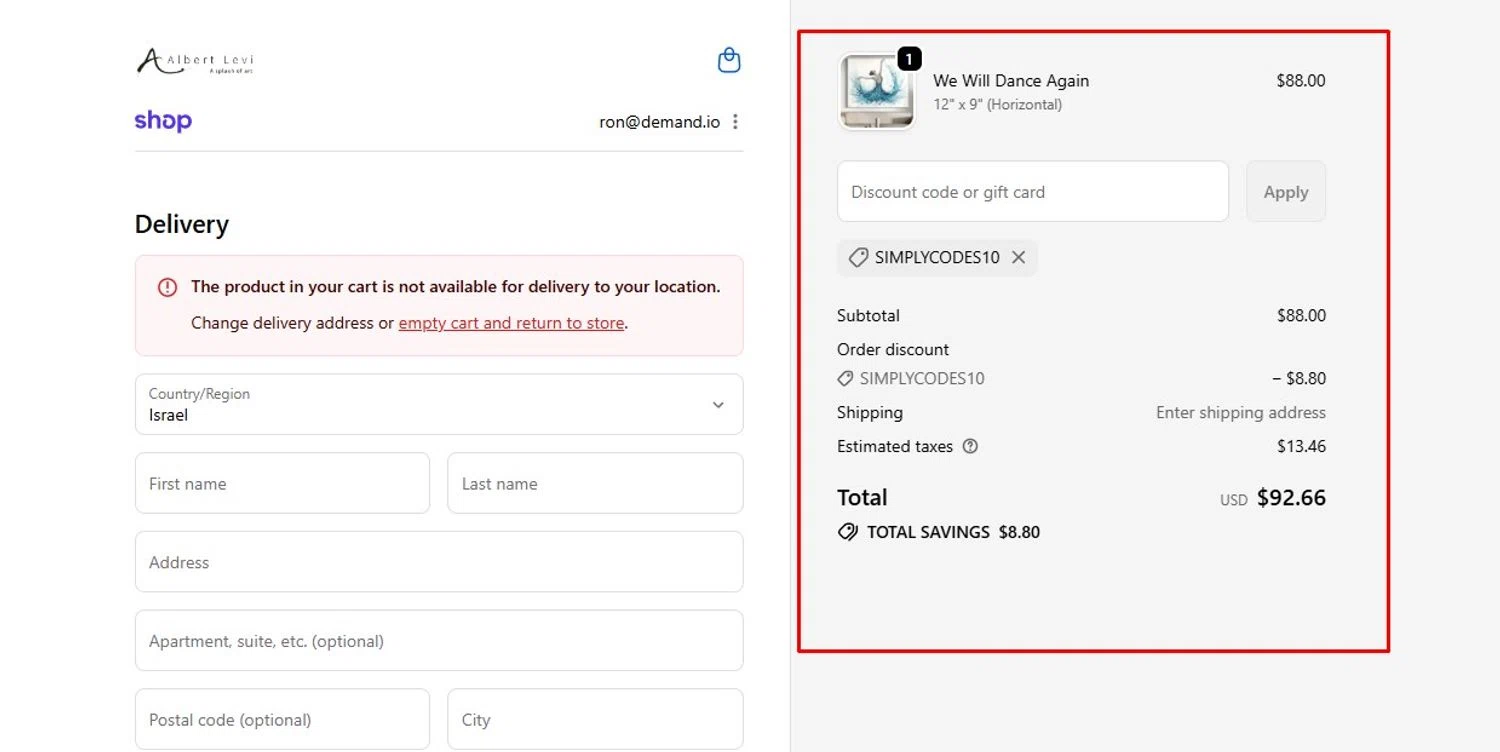Click the Postal code field

coord(282,720)
